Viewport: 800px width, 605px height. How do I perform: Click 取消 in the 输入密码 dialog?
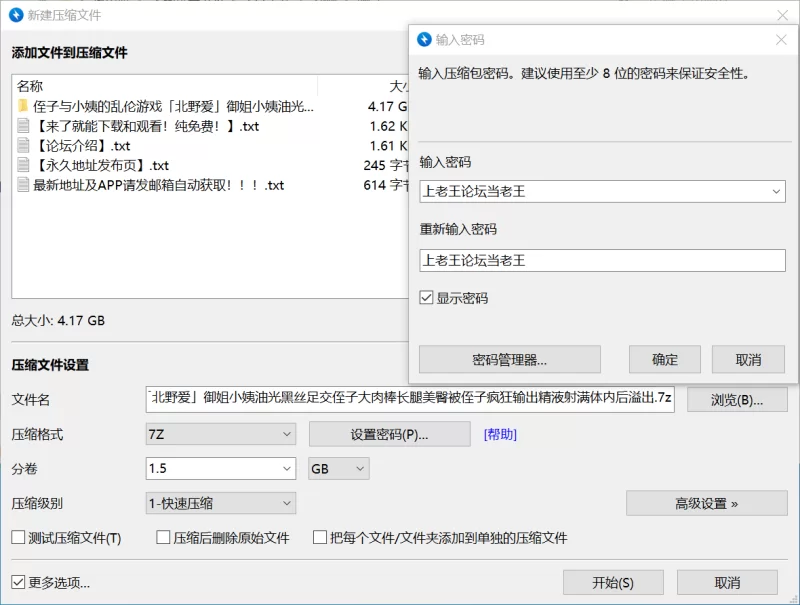[748, 360]
